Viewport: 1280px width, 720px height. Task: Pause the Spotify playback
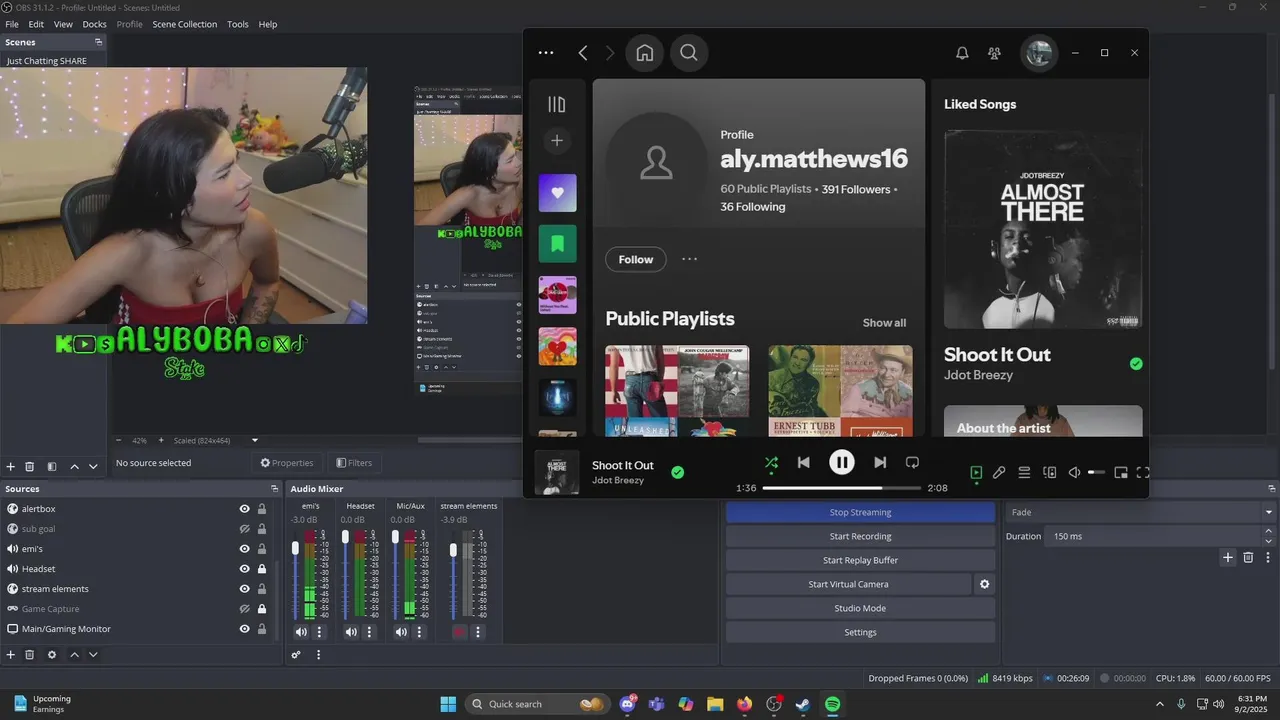[842, 462]
